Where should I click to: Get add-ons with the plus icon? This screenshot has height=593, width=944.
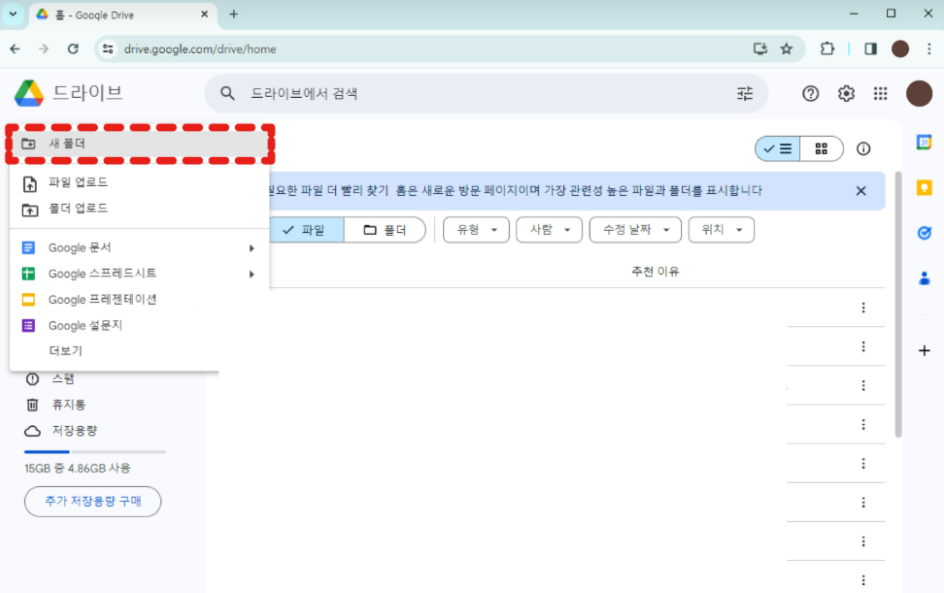(x=924, y=350)
